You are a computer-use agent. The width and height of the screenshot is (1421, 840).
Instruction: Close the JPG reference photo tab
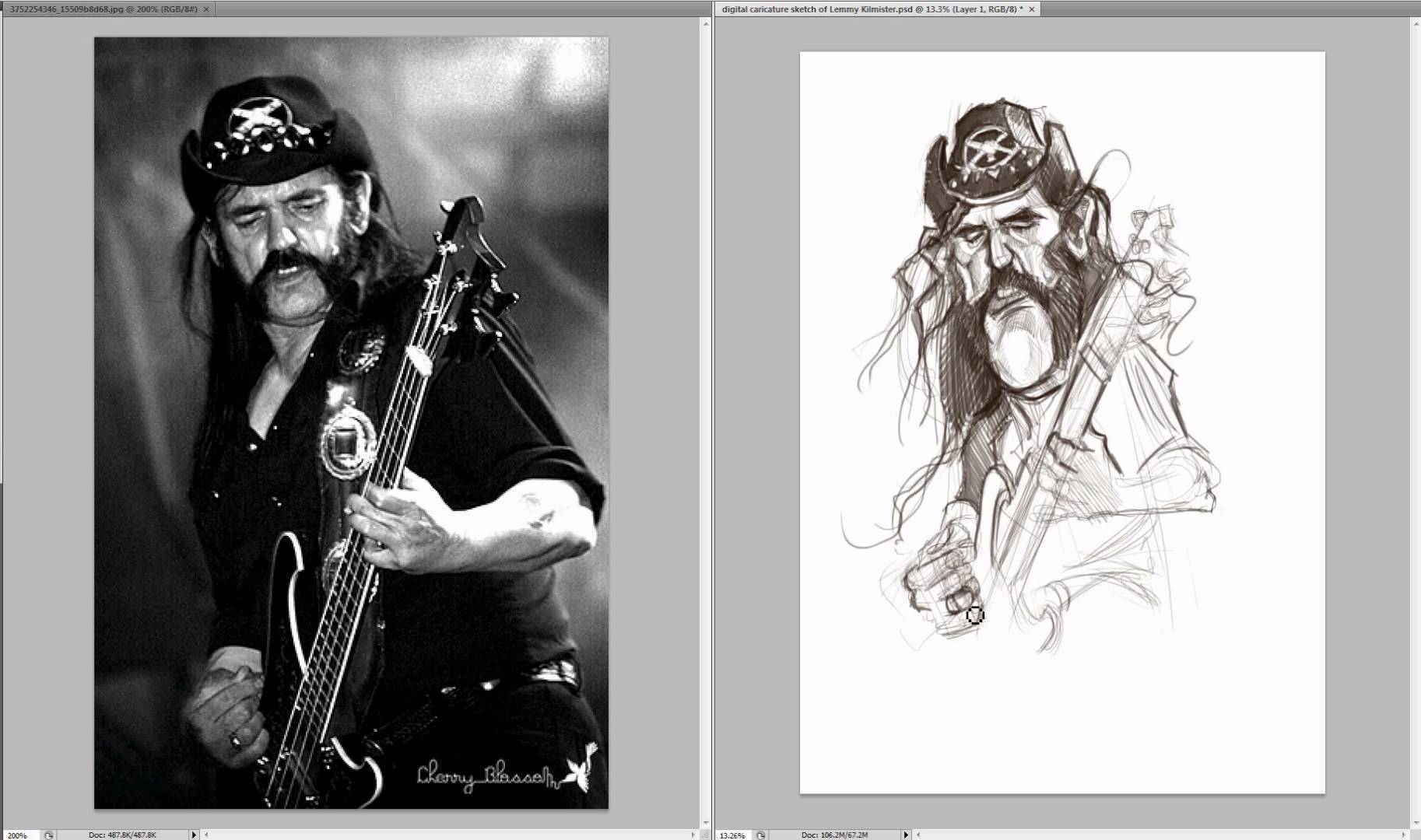click(205, 10)
